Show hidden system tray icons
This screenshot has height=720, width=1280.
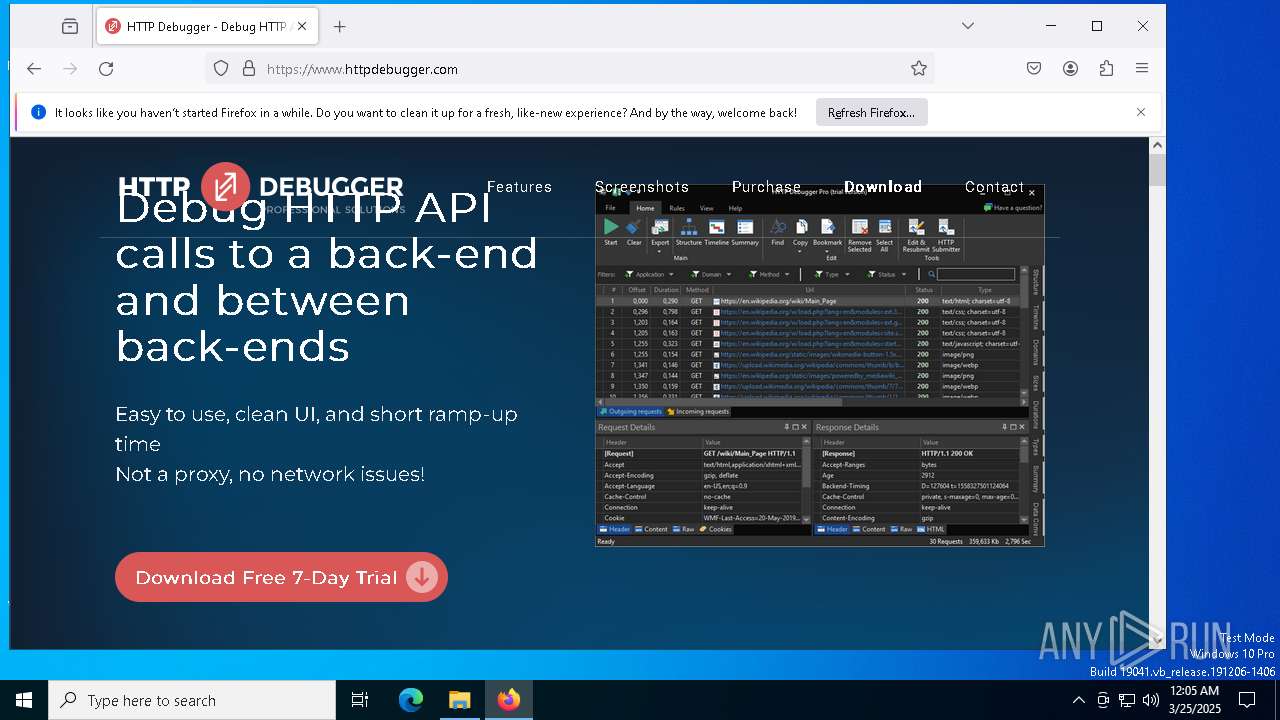tap(1078, 700)
